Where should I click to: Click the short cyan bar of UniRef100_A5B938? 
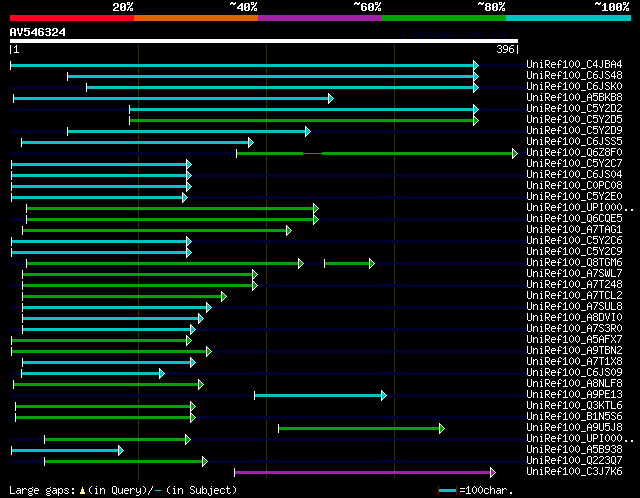pyautogui.click(x=65, y=450)
